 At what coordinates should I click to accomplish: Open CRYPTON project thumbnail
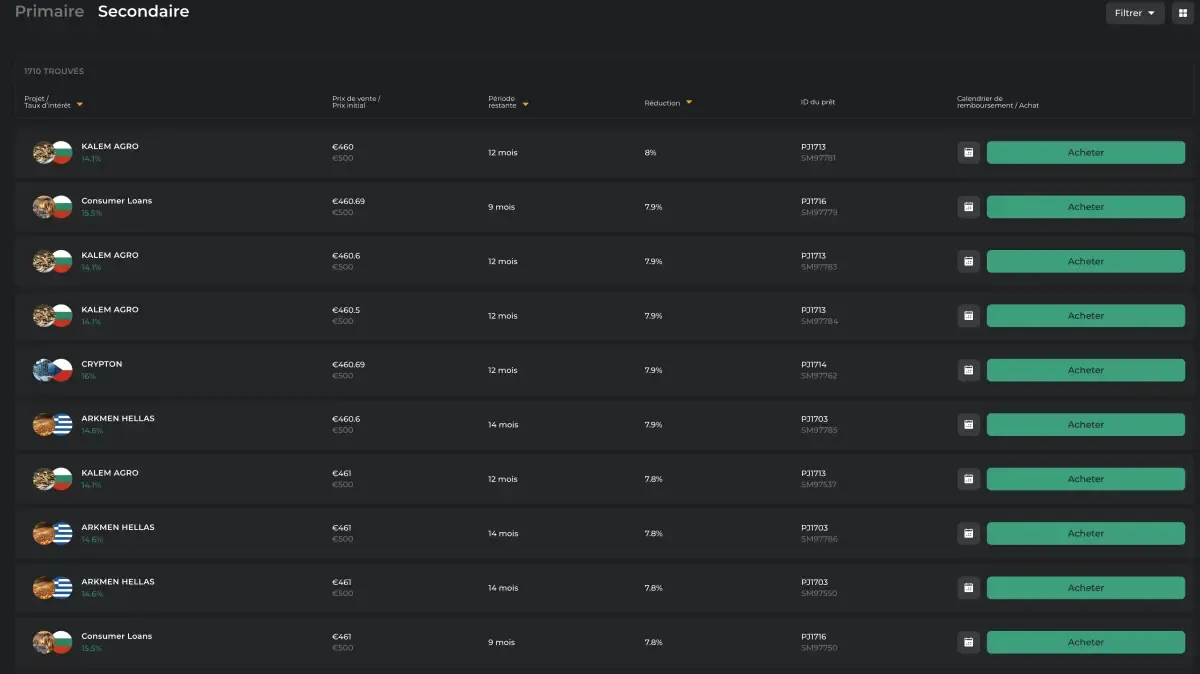[43, 370]
